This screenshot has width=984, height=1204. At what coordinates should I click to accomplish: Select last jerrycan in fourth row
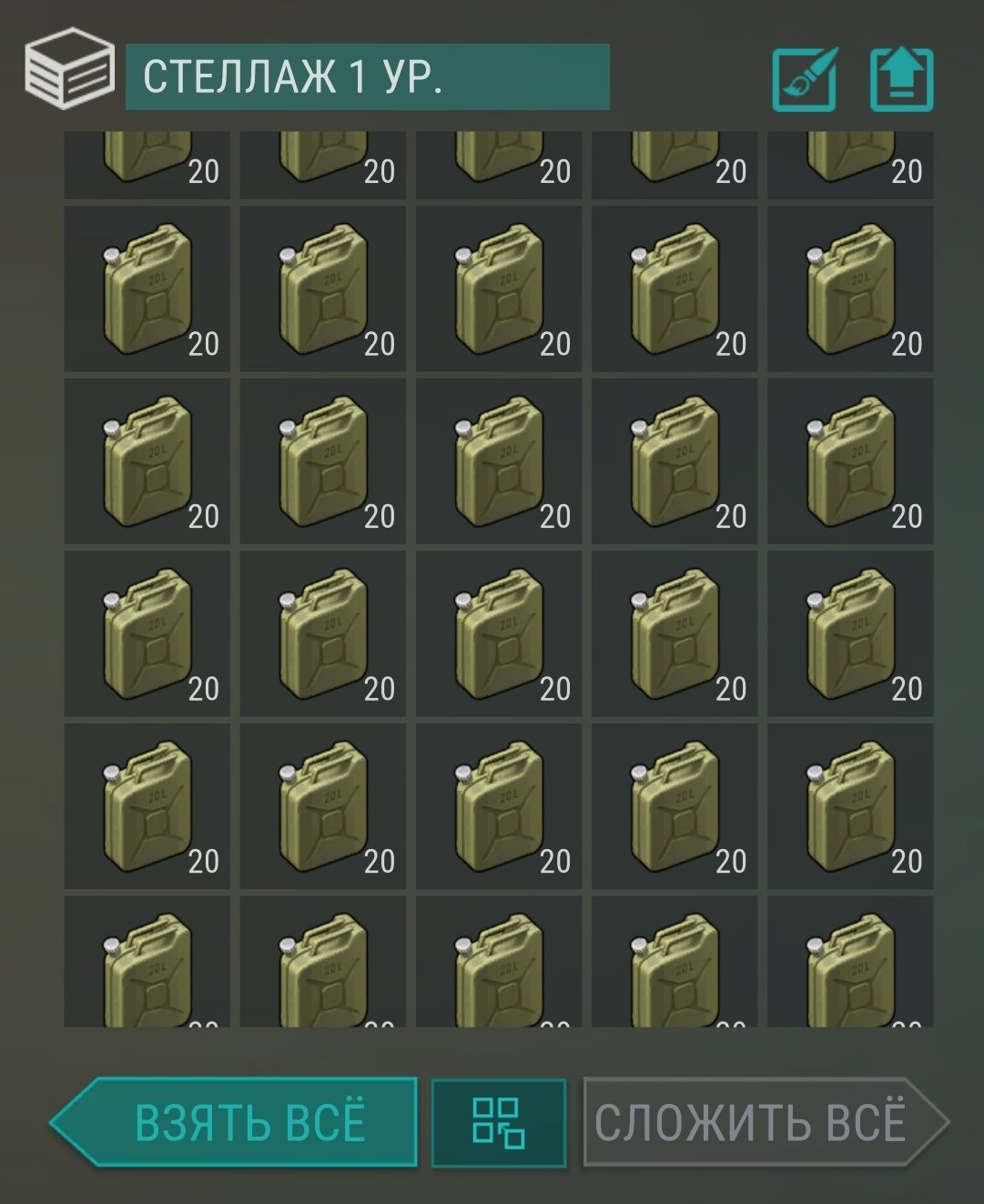click(850, 633)
